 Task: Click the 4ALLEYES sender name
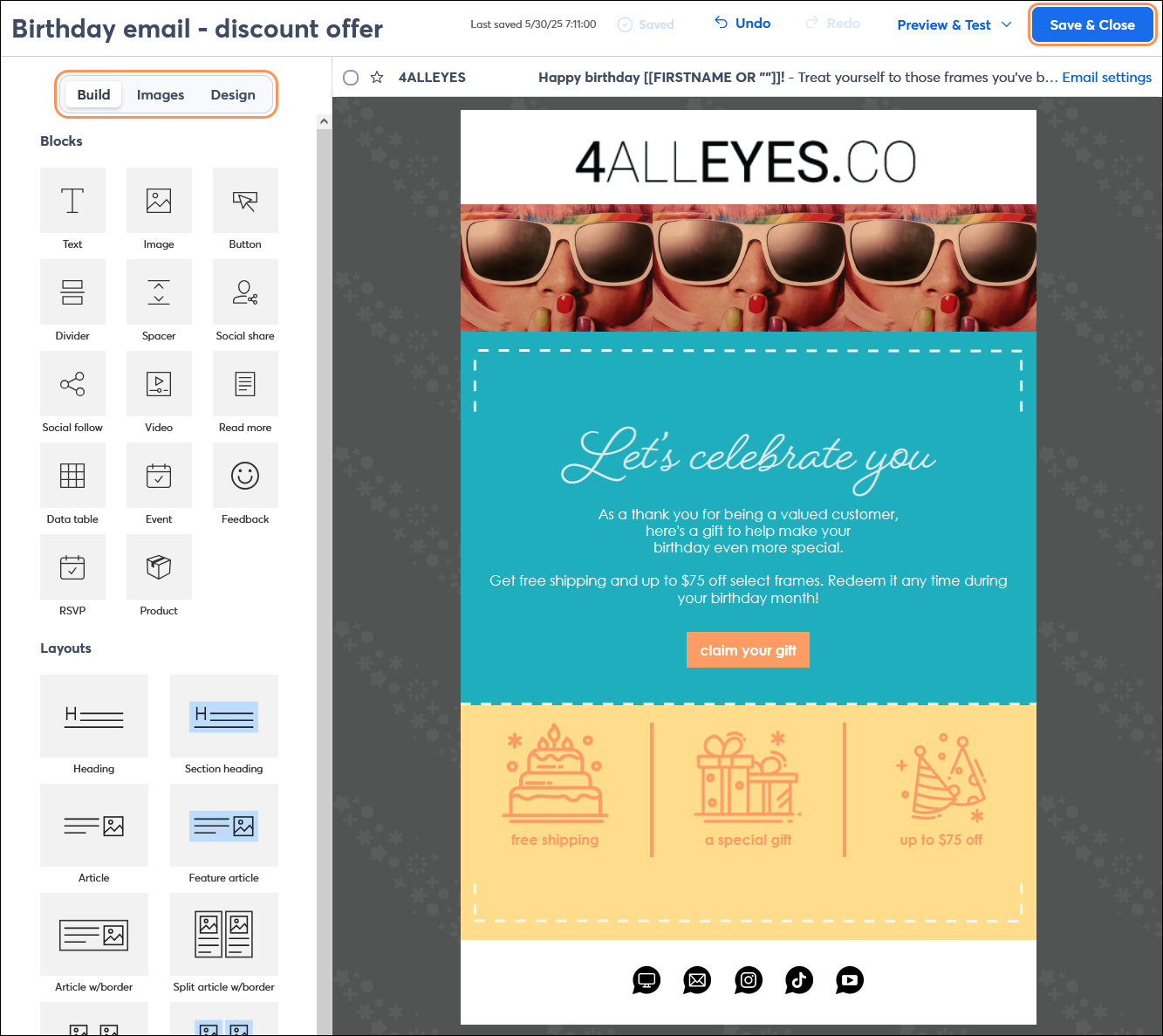click(432, 78)
